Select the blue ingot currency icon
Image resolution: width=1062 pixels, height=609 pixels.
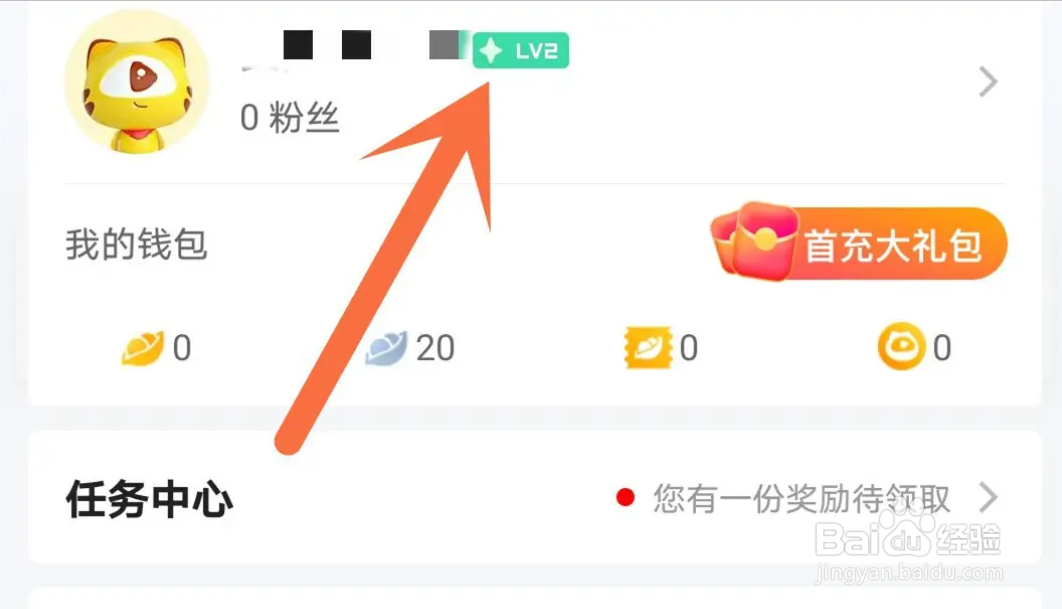[386, 348]
